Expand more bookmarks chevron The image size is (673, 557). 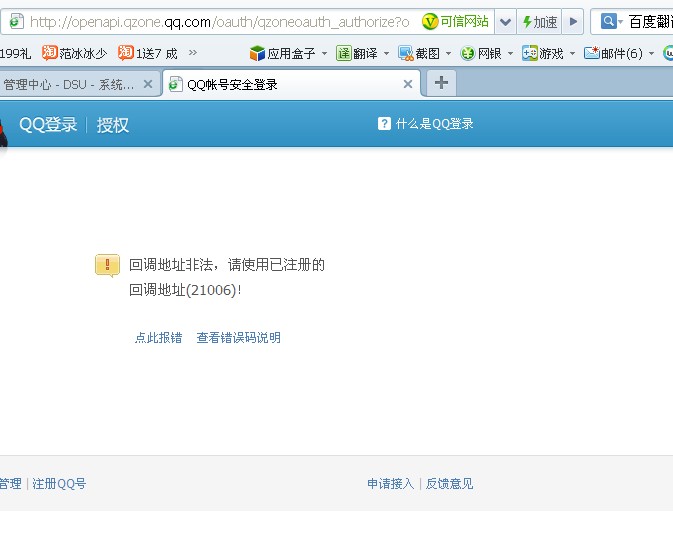[193, 52]
